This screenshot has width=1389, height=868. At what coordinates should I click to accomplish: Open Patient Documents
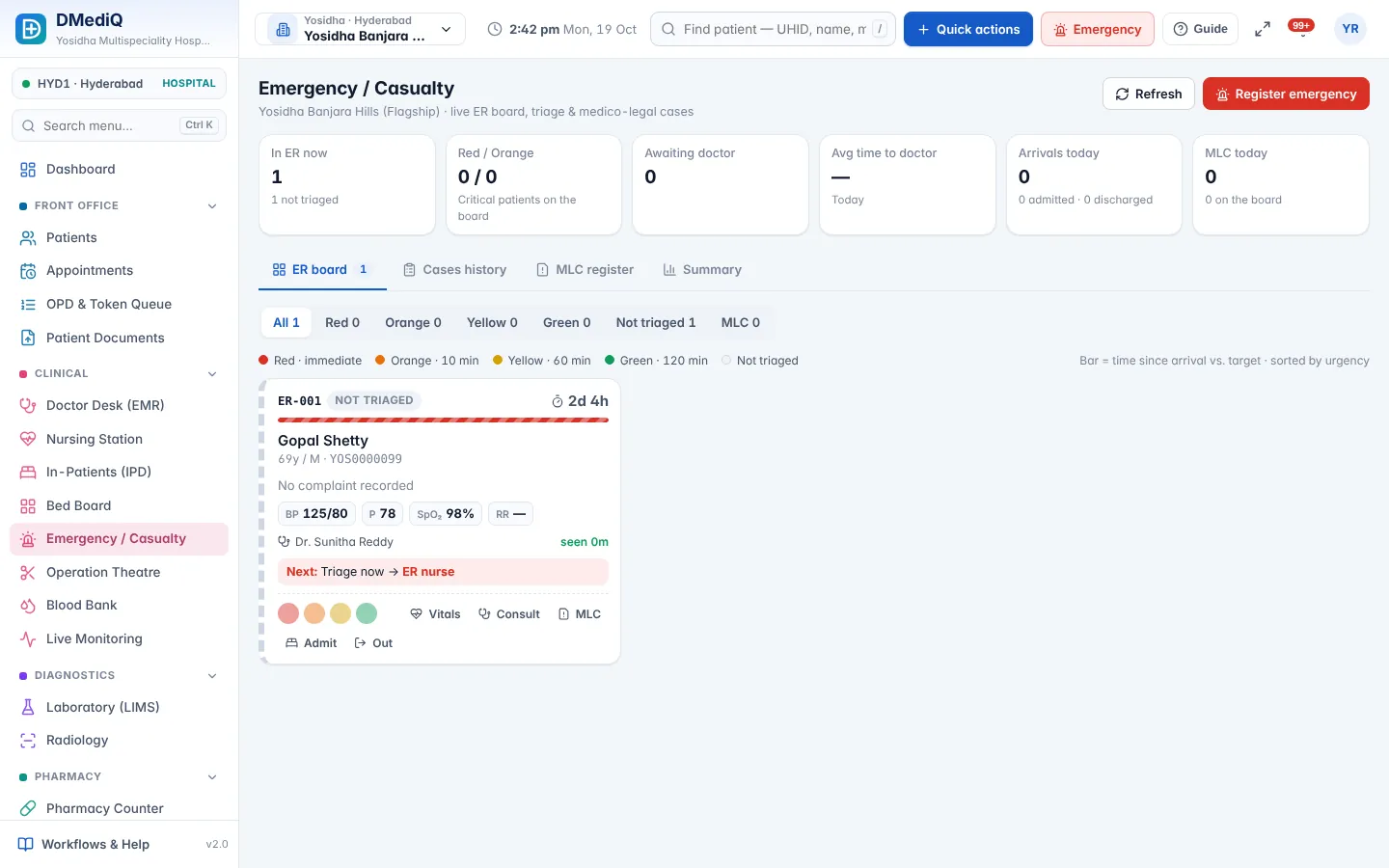(119, 338)
